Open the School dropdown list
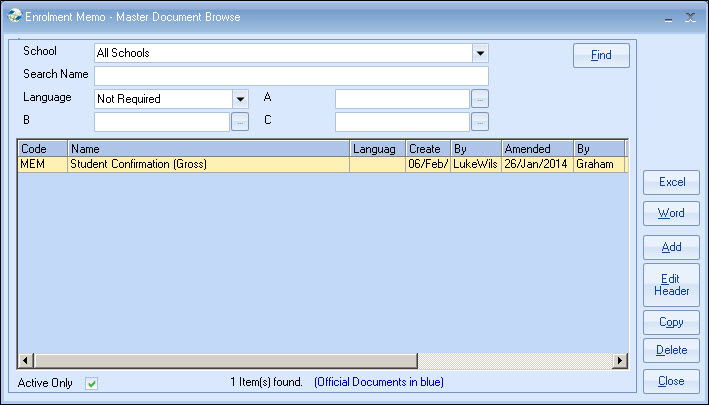Image resolution: width=709 pixels, height=405 pixels. tap(480, 53)
